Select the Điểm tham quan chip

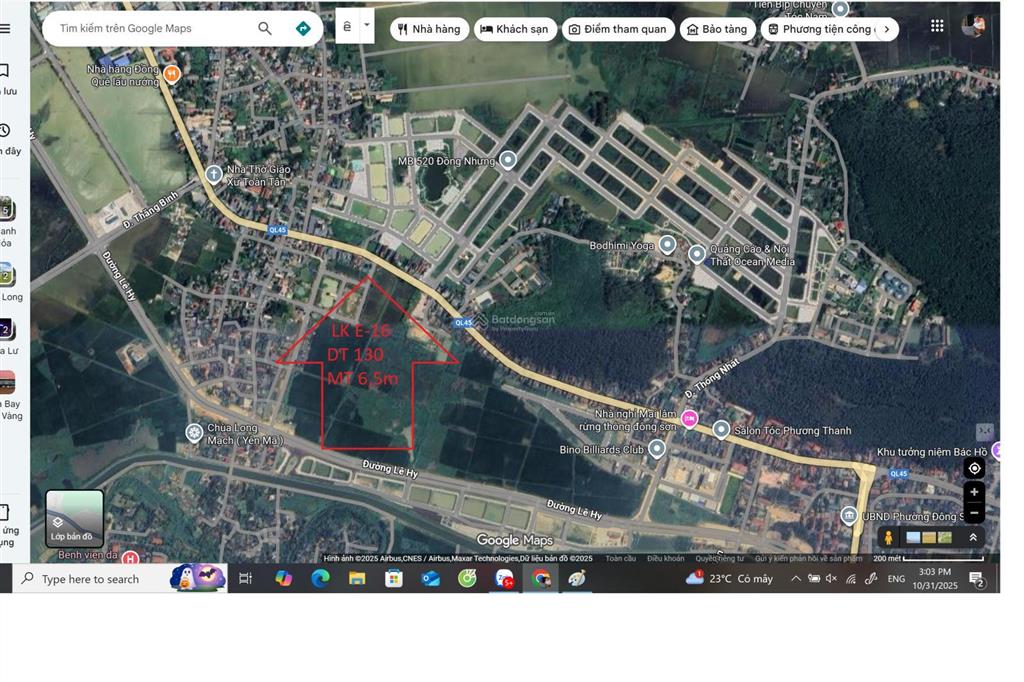click(x=617, y=29)
